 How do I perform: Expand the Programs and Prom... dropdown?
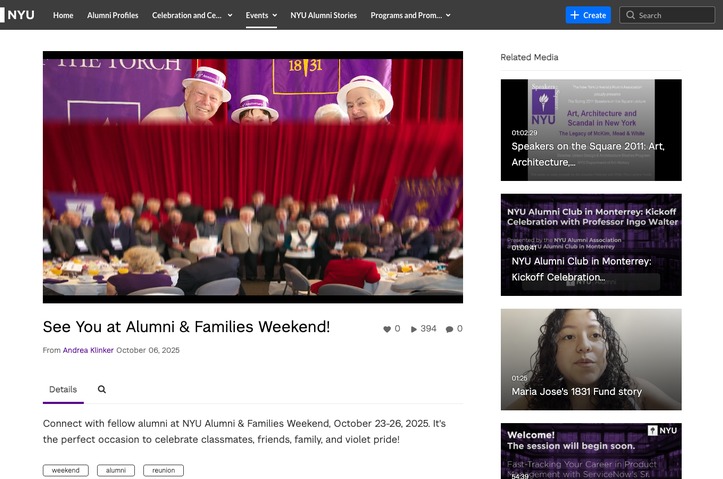click(x=410, y=15)
